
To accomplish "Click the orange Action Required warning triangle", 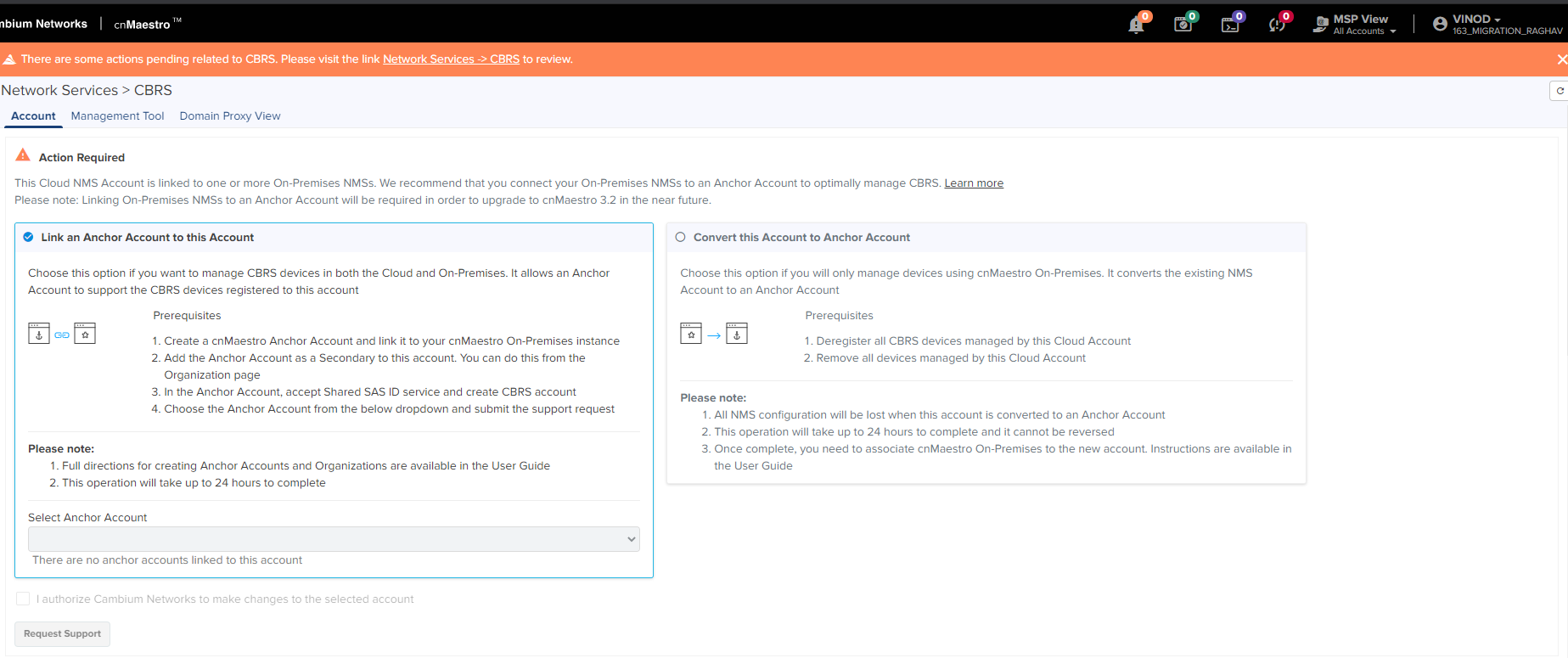I will pos(23,156).
